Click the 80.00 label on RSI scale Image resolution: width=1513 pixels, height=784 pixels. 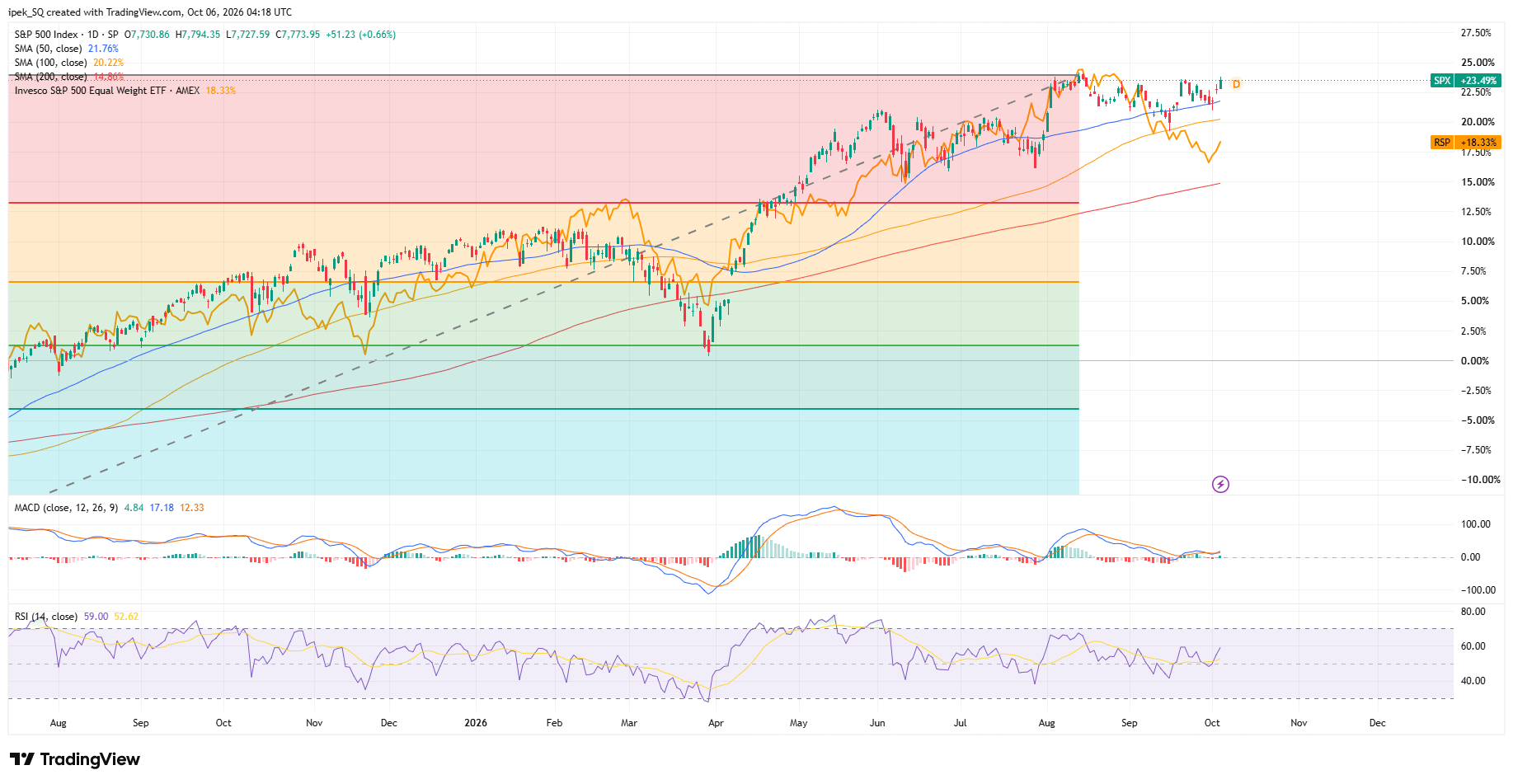(x=1473, y=612)
